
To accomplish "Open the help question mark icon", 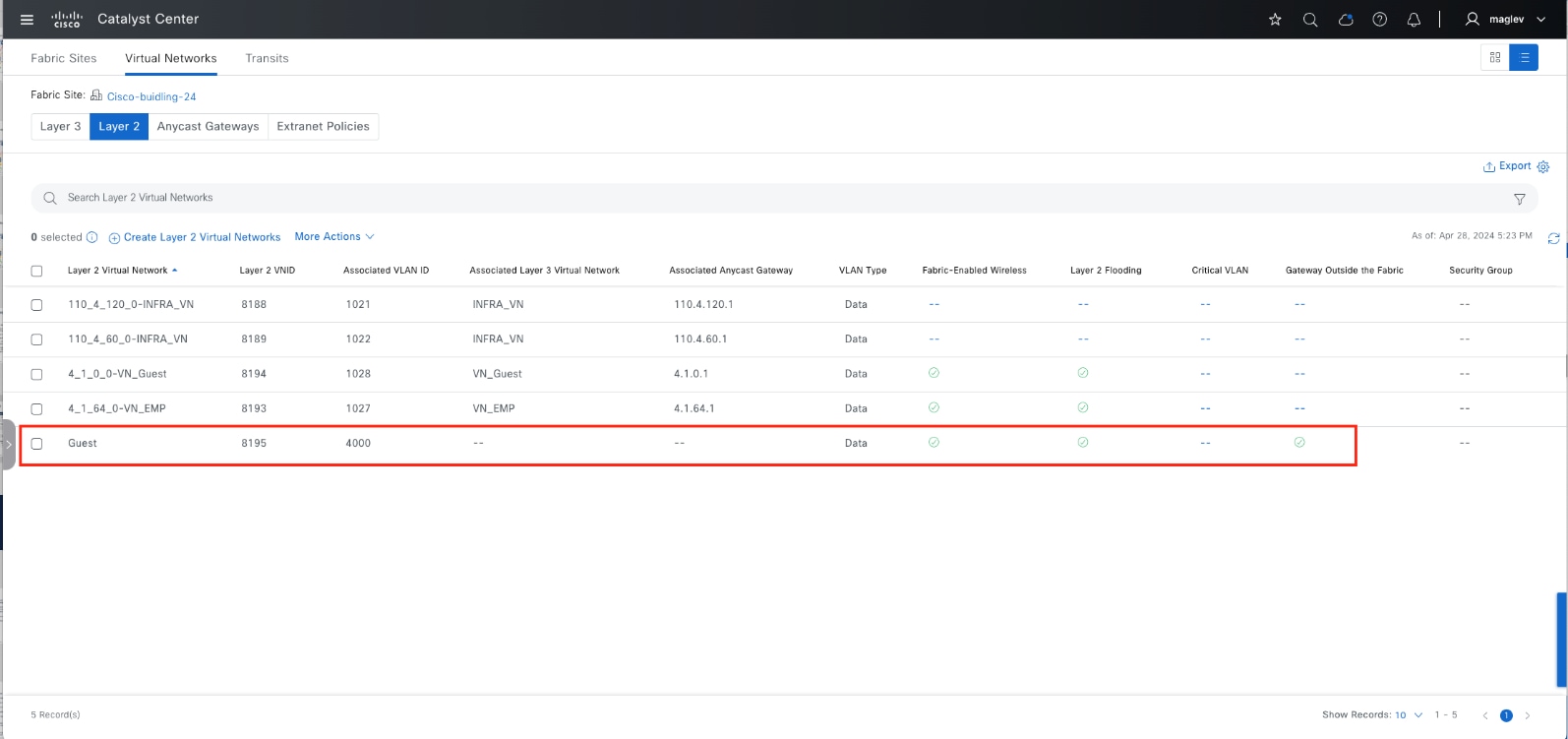I will point(1379,20).
